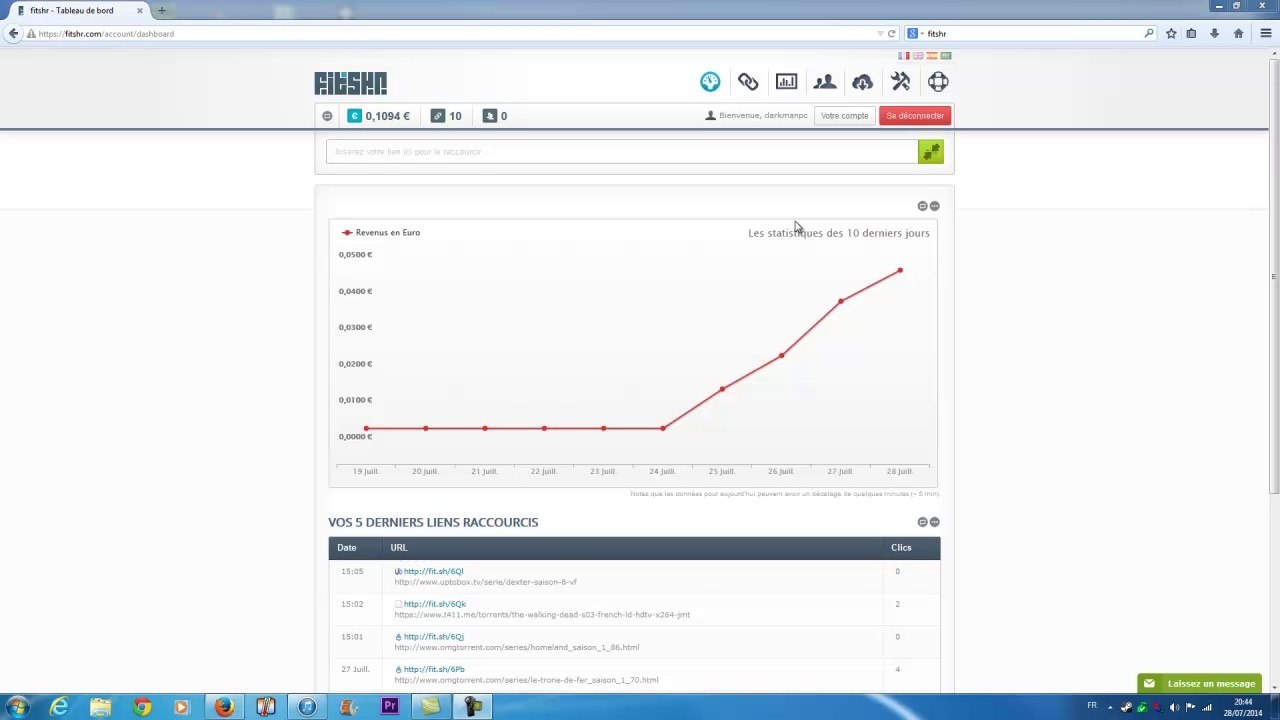
Task: Select the fitshr Tableau de bord tab
Action: coord(78,10)
